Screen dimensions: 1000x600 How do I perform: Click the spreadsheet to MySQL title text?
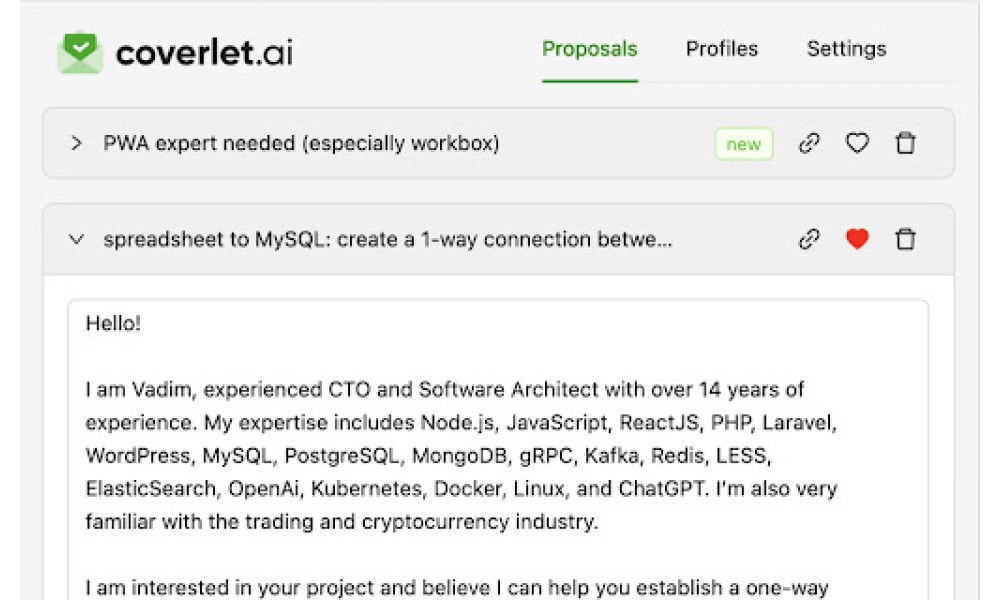tap(388, 240)
